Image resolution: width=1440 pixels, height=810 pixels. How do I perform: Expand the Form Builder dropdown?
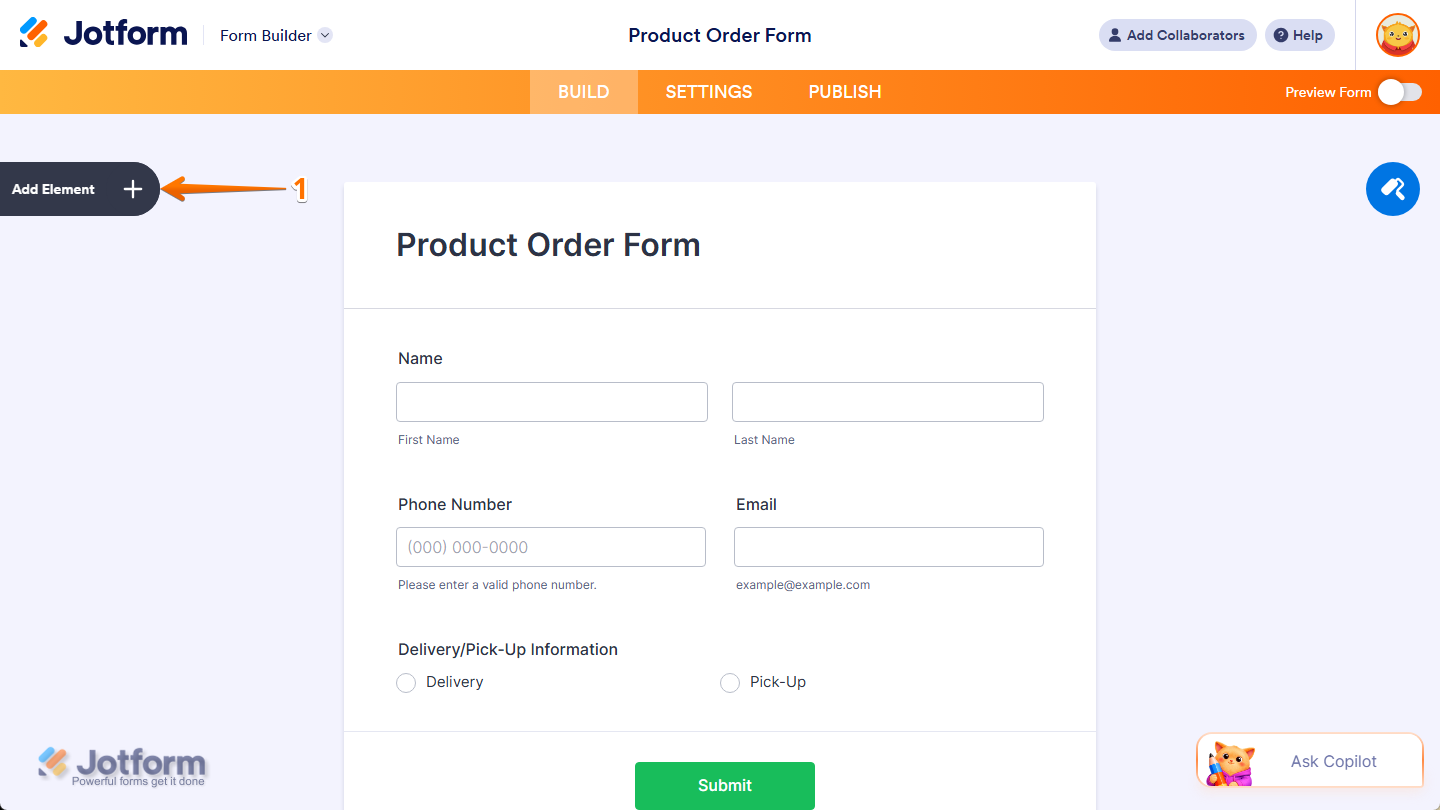click(276, 35)
